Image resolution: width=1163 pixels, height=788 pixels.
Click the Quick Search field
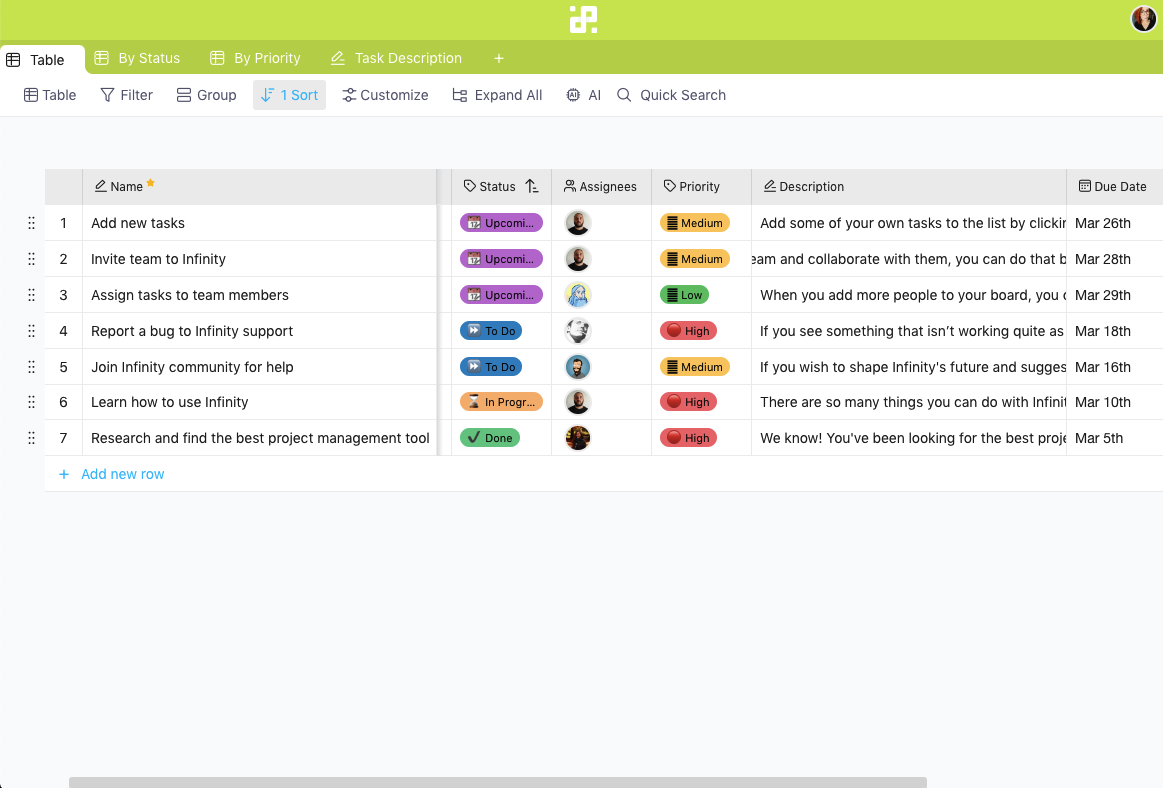[x=671, y=95]
